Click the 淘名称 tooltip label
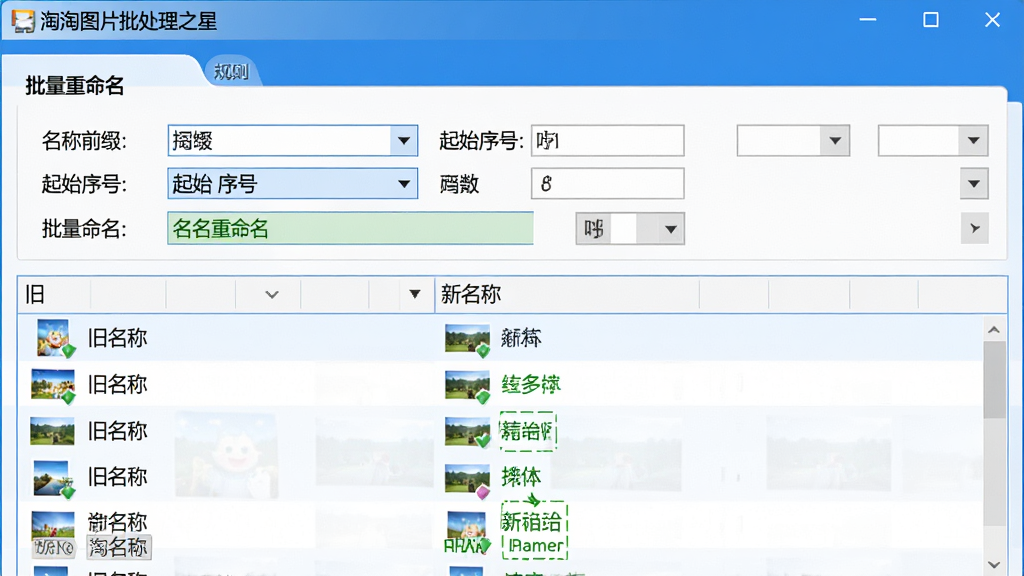 tap(118, 547)
